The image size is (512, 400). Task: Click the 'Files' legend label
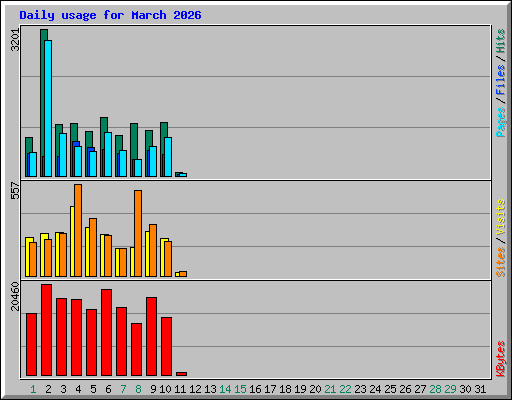coord(501,79)
